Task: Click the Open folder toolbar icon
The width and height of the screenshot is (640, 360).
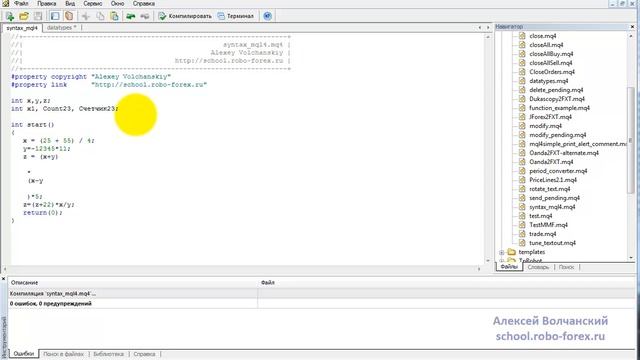Action: point(24,16)
